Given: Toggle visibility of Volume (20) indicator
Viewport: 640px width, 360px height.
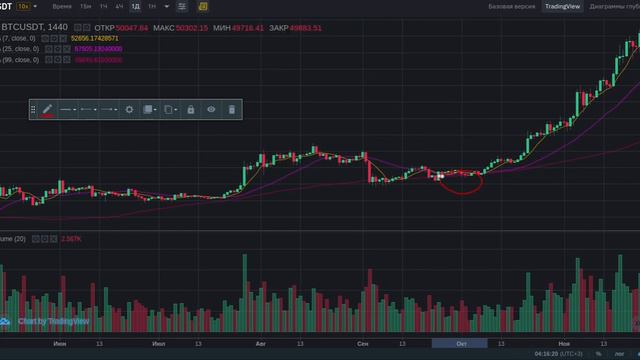Looking at the screenshot, I should tap(36, 239).
